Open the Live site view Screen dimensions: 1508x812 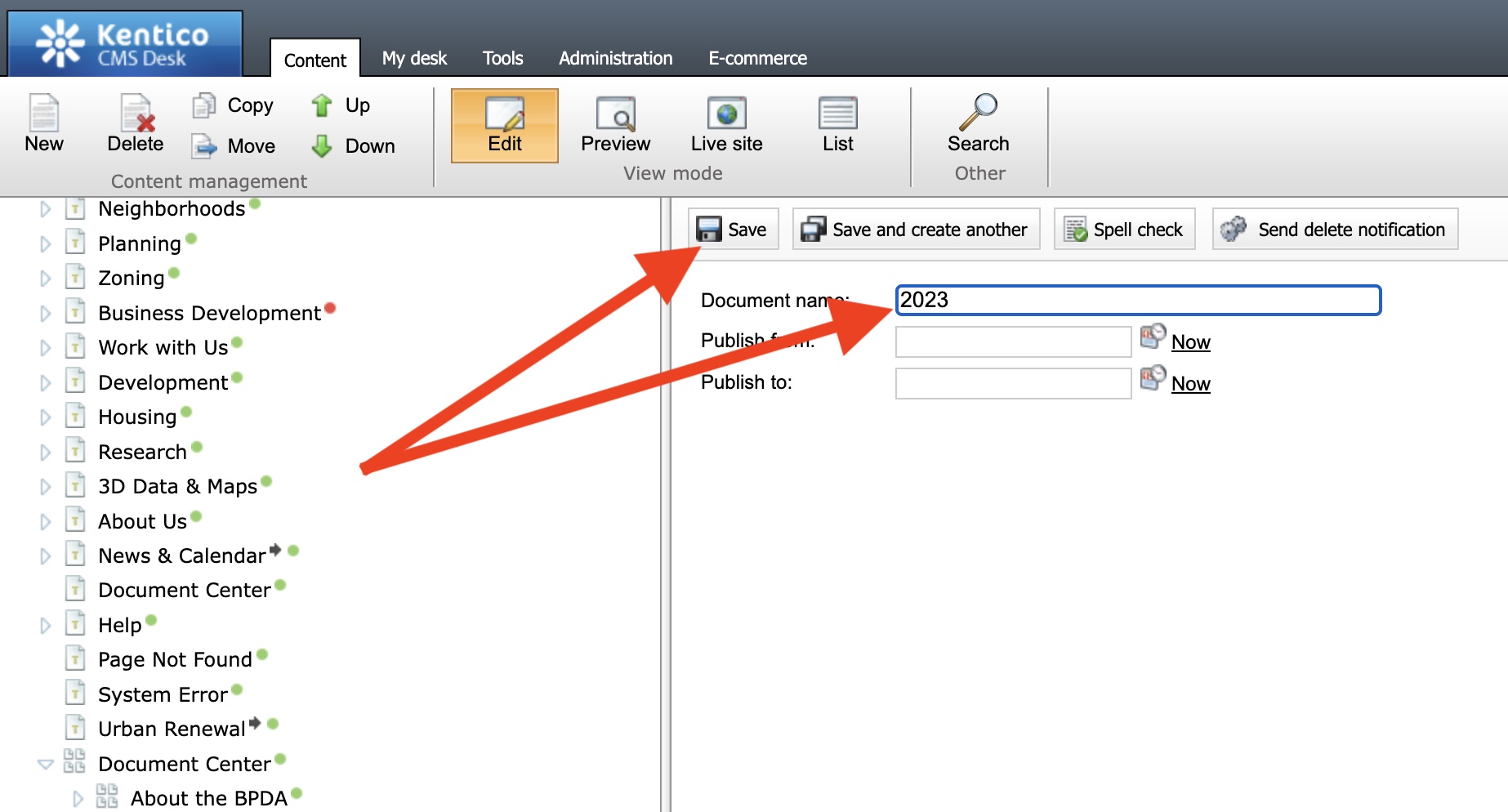point(726,114)
